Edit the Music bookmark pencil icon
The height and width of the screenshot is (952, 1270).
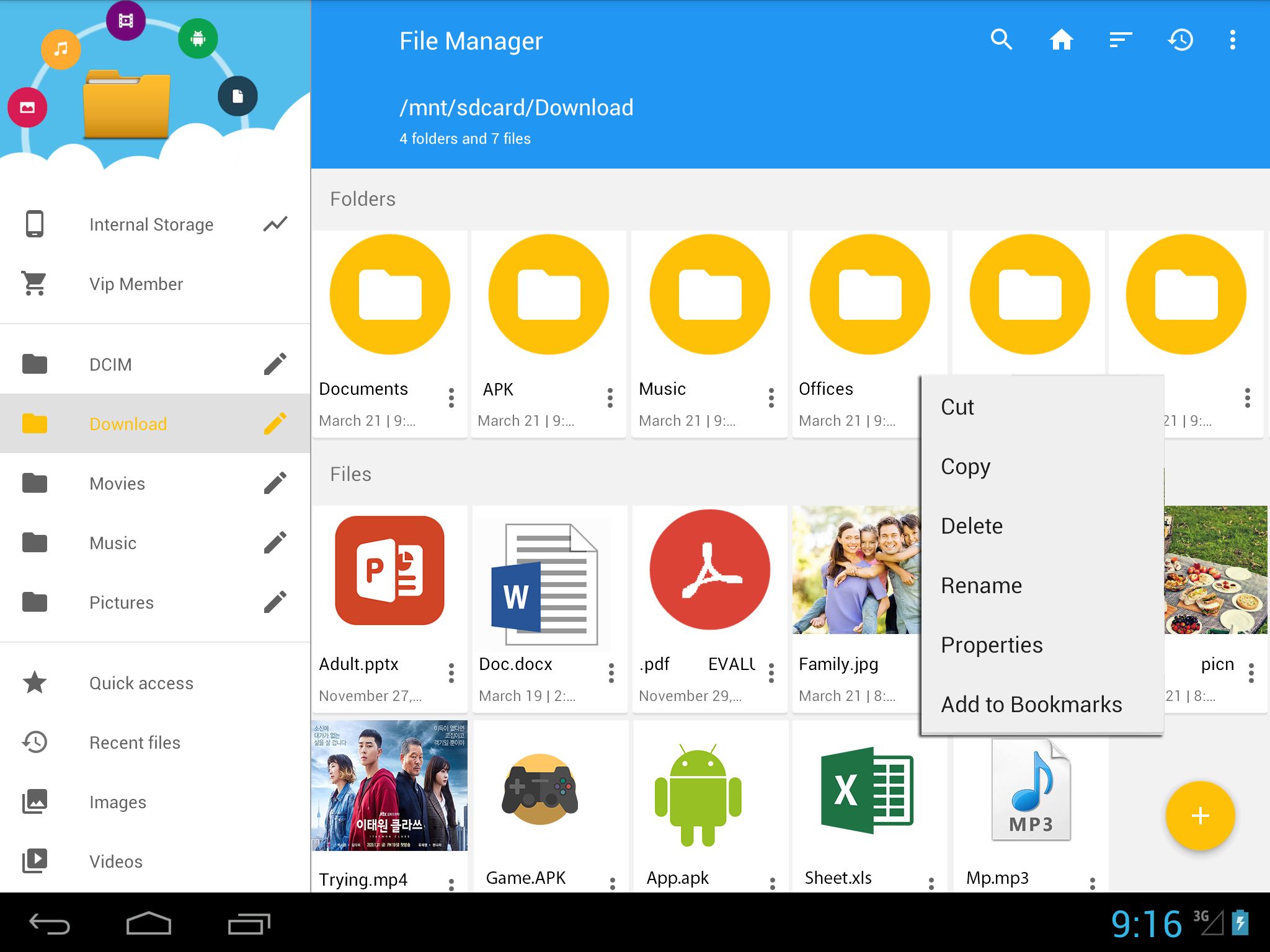275,542
